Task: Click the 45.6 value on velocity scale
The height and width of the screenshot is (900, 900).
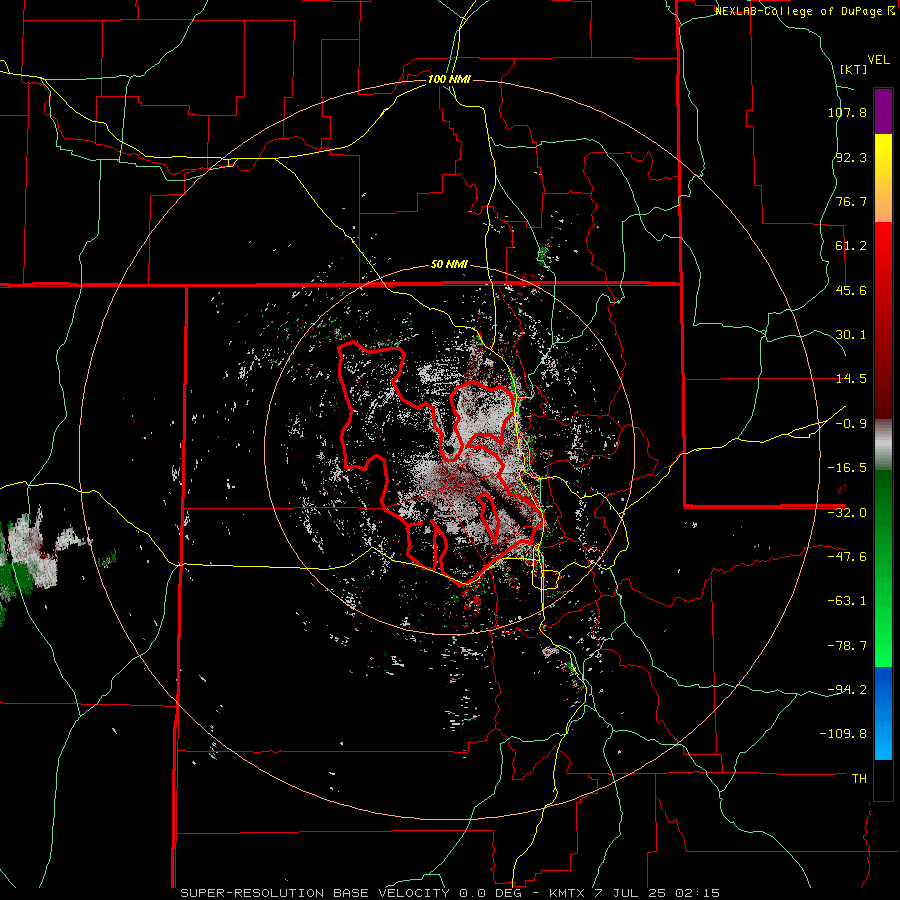Action: 851,290
